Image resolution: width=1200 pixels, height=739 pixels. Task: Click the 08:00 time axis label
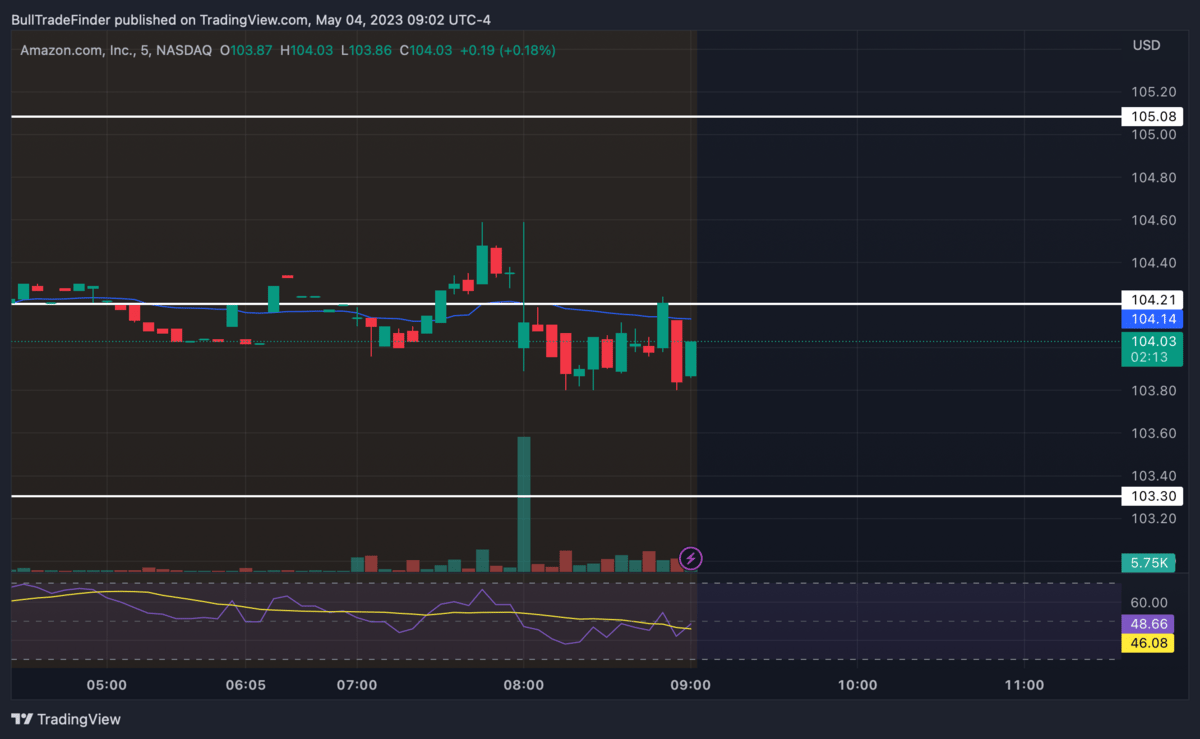[x=524, y=685]
